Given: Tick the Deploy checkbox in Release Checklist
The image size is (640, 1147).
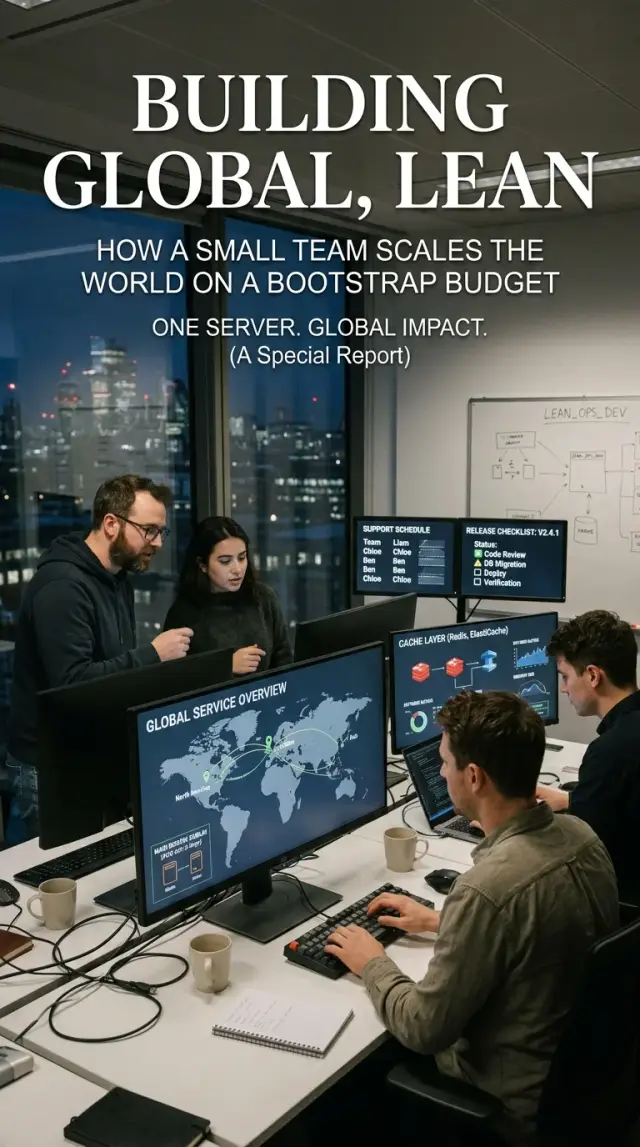Looking at the screenshot, I should point(478,573).
